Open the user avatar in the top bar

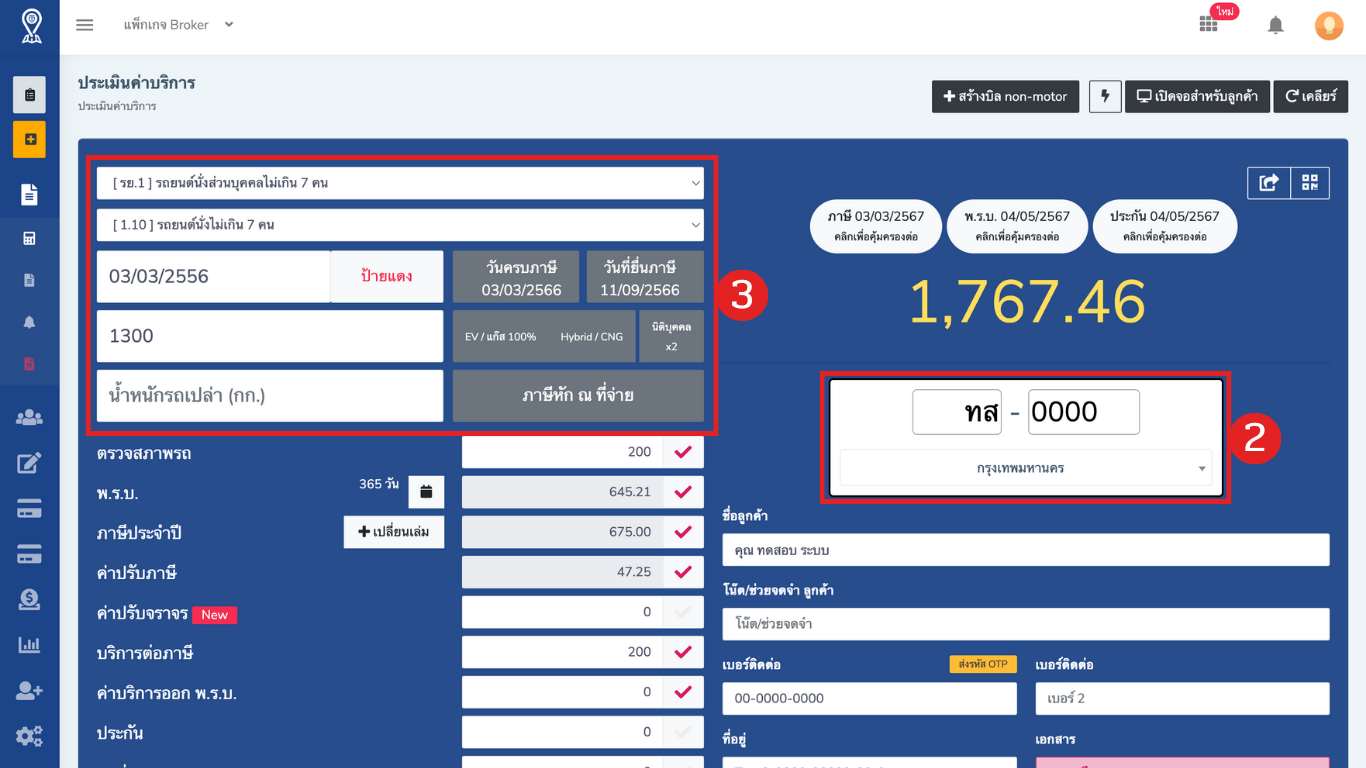coord(1329,25)
